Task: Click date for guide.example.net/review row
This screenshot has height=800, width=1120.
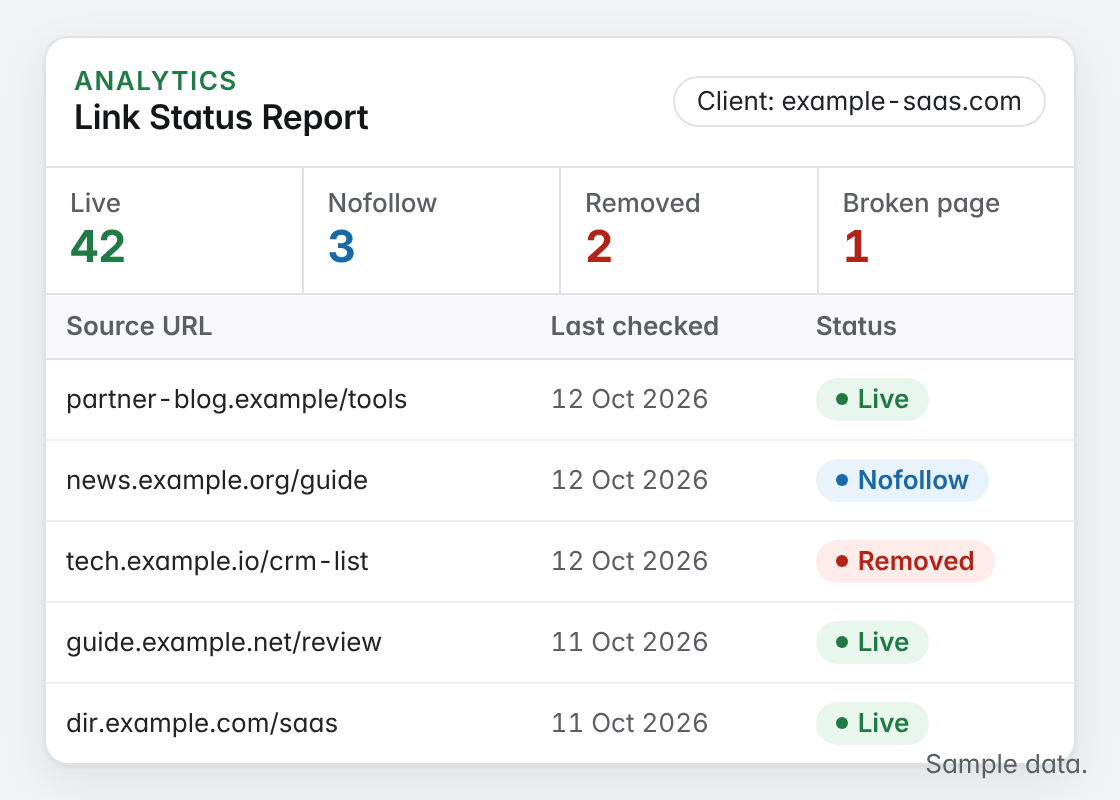Action: click(x=629, y=642)
